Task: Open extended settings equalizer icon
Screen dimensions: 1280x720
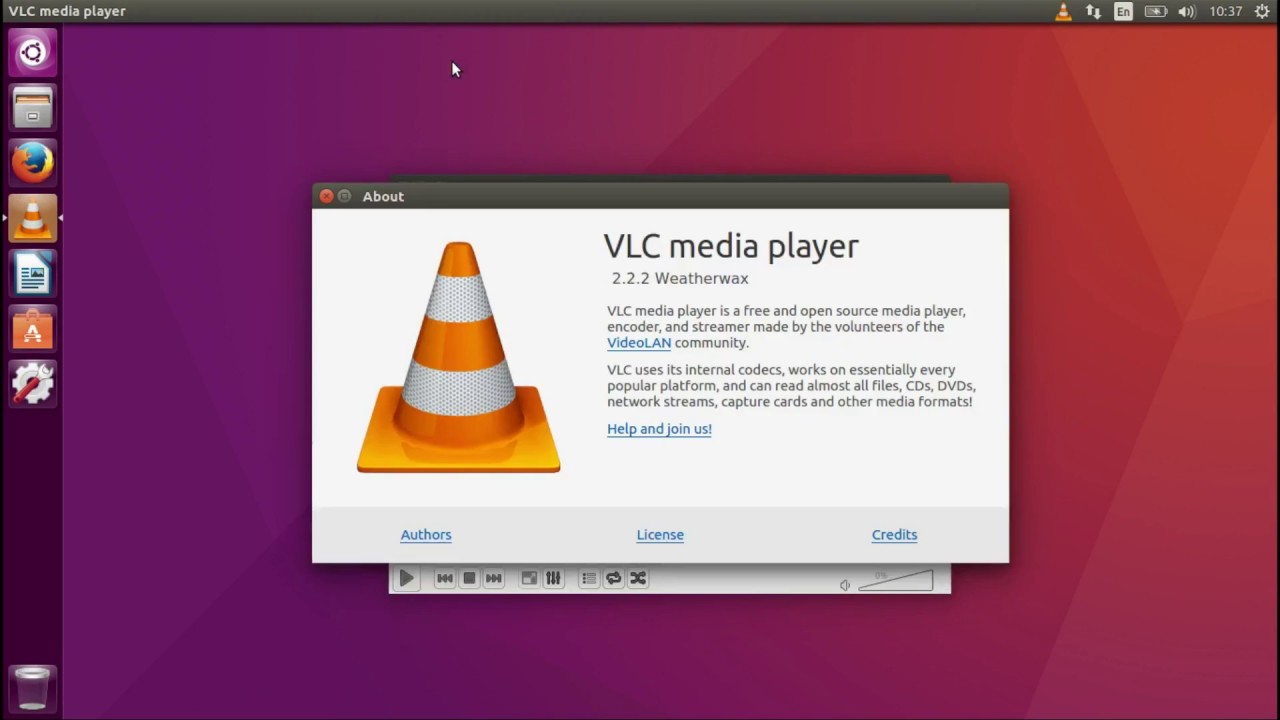Action: [553, 578]
